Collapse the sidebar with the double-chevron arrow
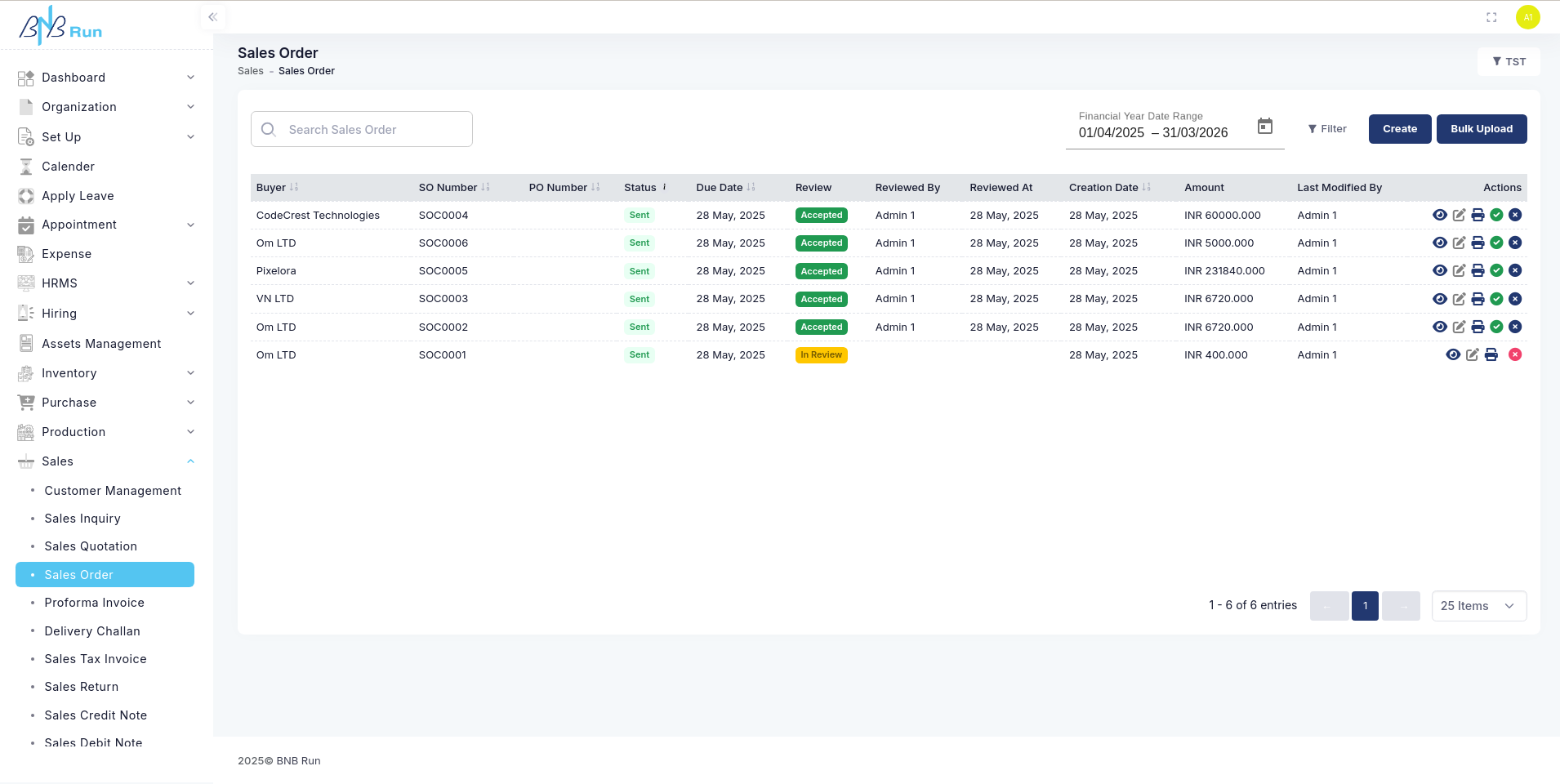 pos(212,16)
